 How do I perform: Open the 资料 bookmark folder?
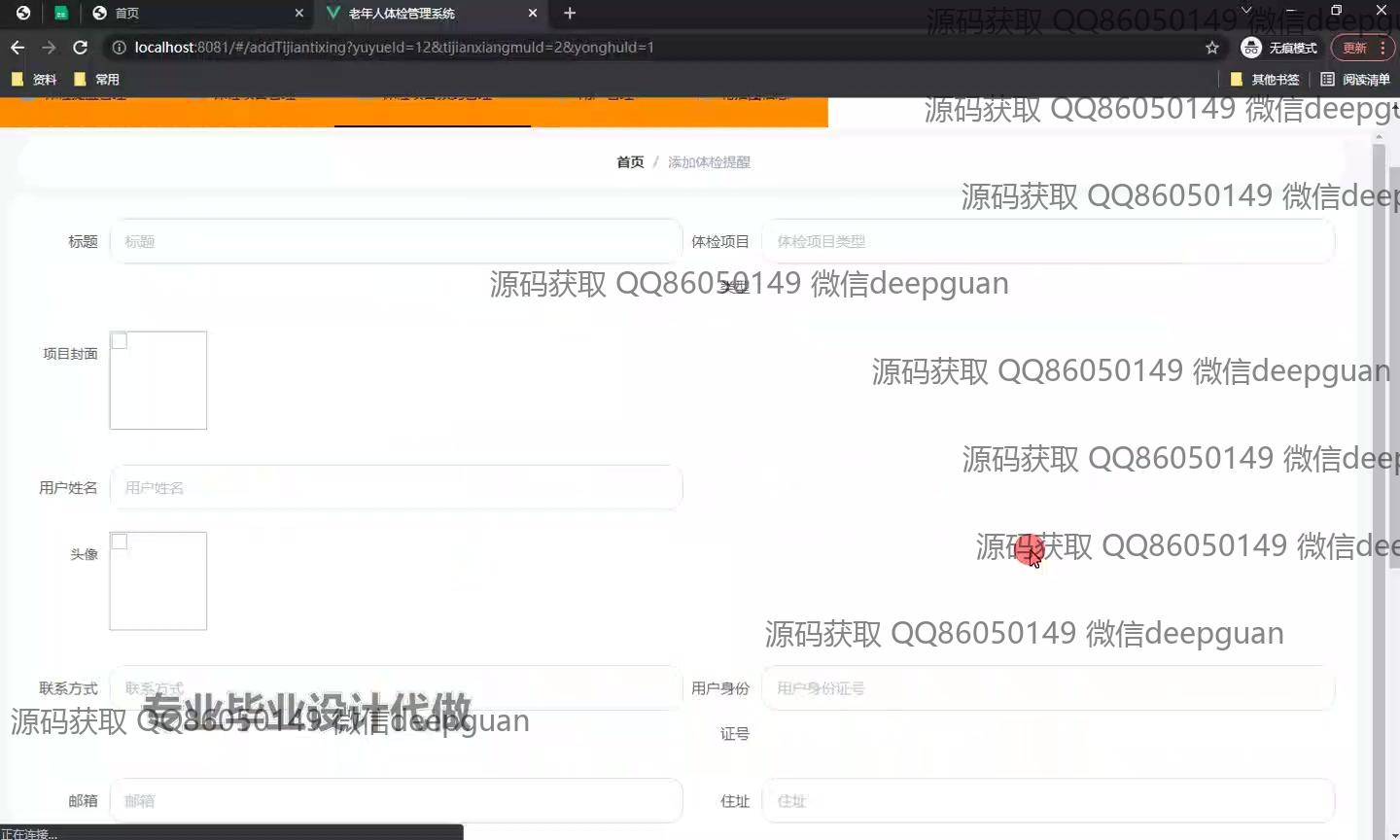click(35, 80)
